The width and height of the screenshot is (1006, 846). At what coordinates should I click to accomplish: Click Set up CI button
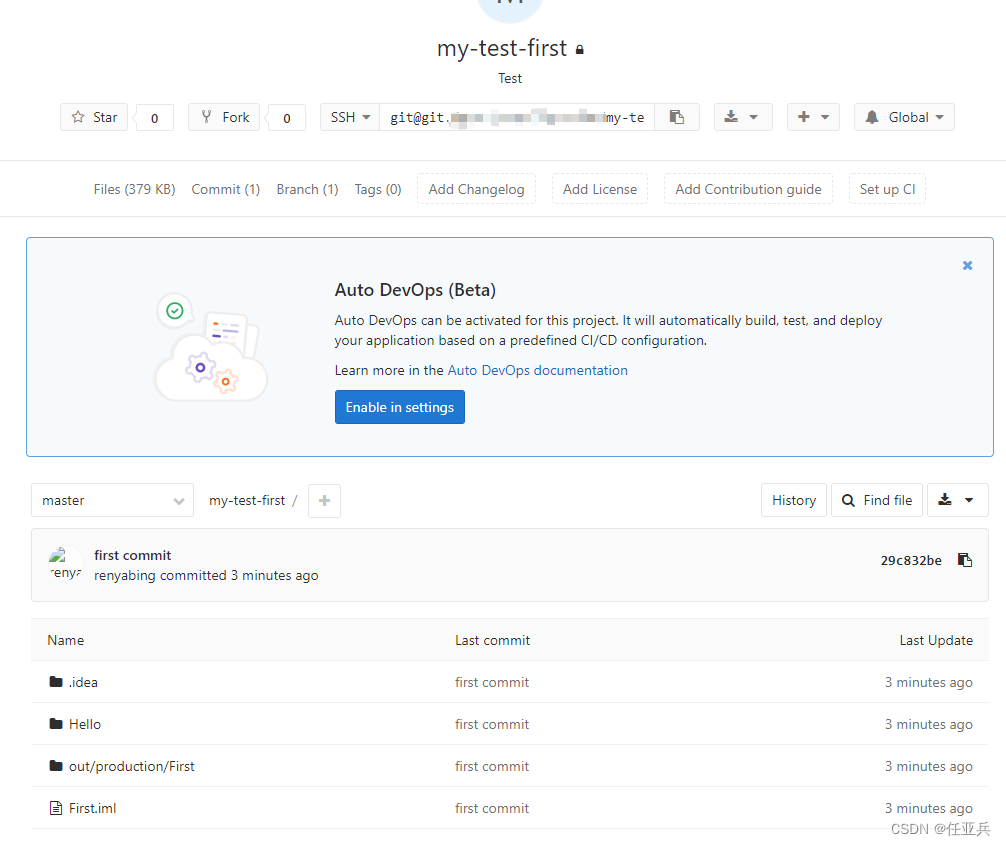tap(887, 189)
